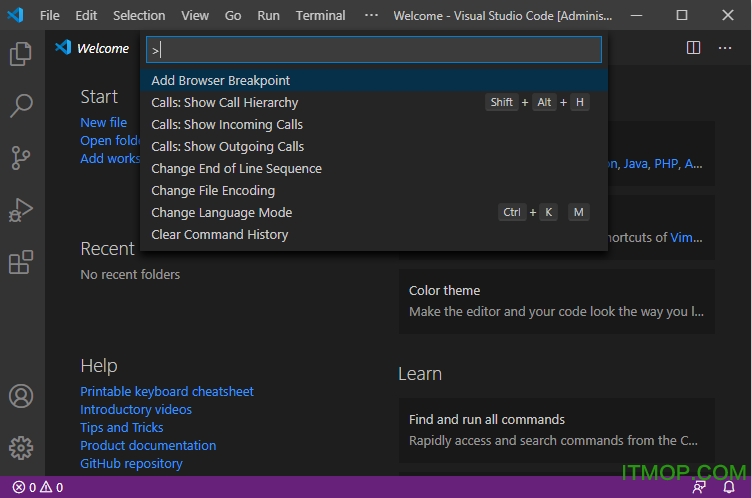Open the Accounts icon in activity bar
The image size is (752, 498).
[21, 396]
